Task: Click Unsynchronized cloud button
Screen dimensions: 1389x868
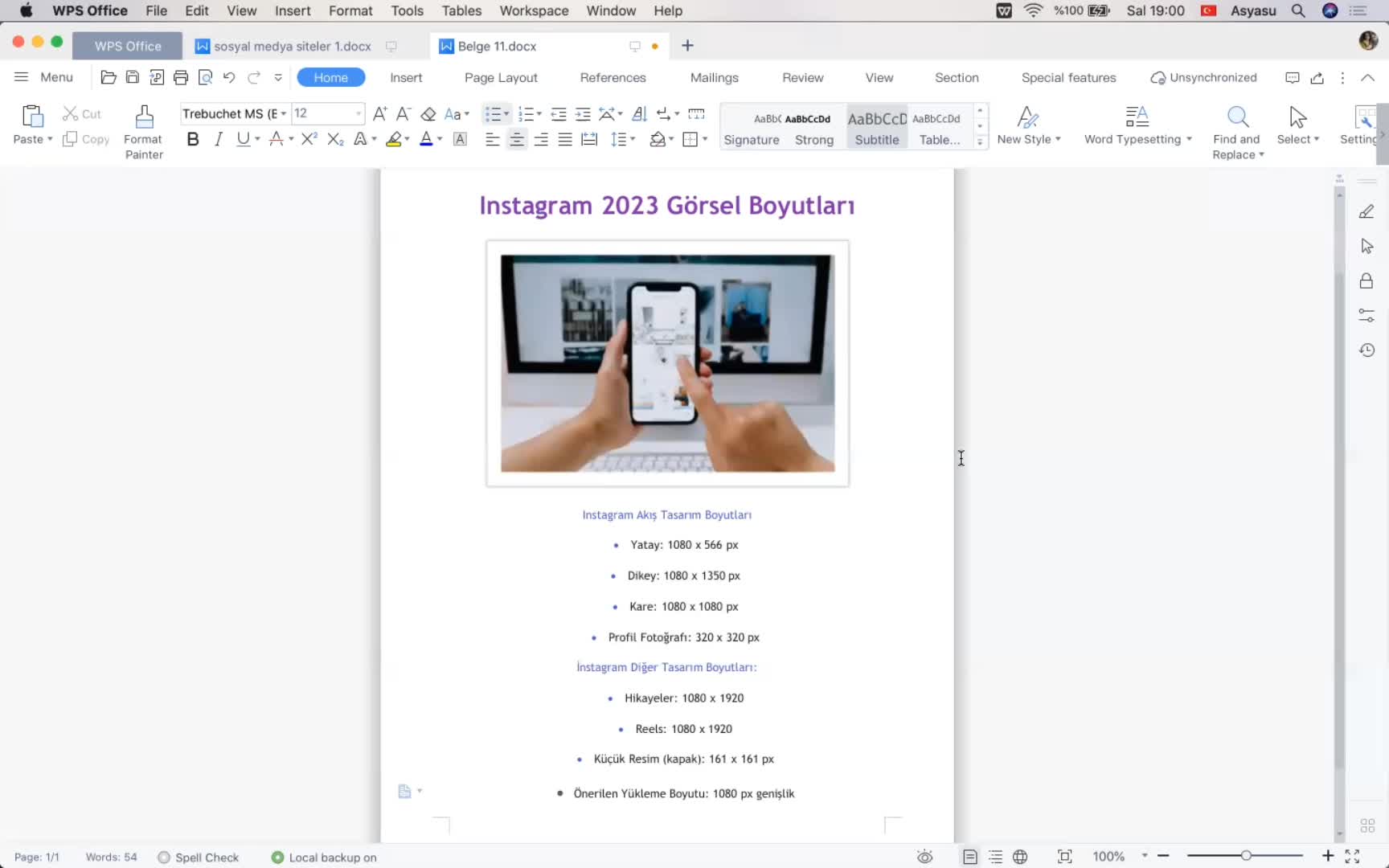Action: point(1203,77)
